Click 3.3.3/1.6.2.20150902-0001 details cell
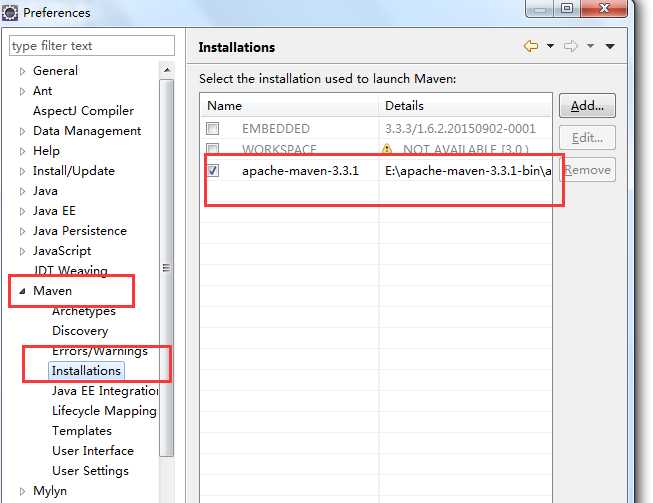 pos(460,129)
